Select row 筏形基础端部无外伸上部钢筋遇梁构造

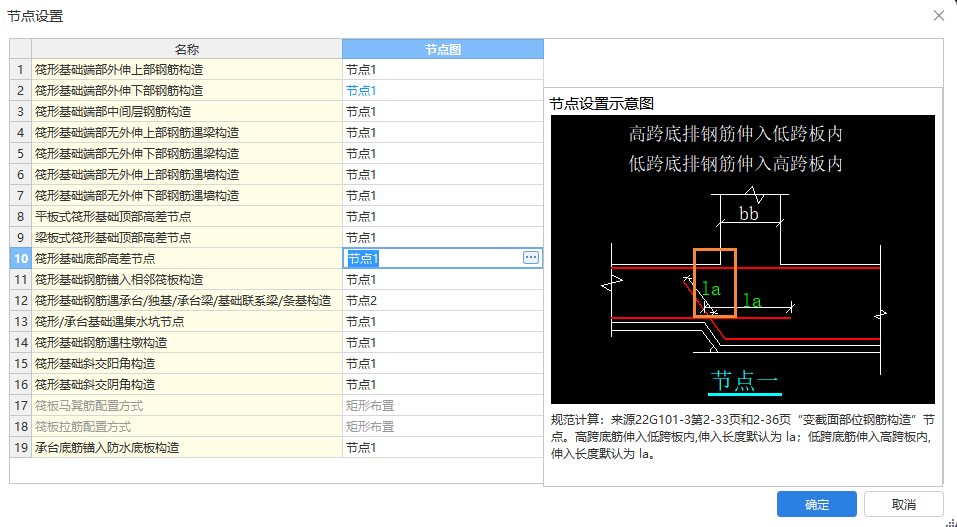click(x=187, y=133)
